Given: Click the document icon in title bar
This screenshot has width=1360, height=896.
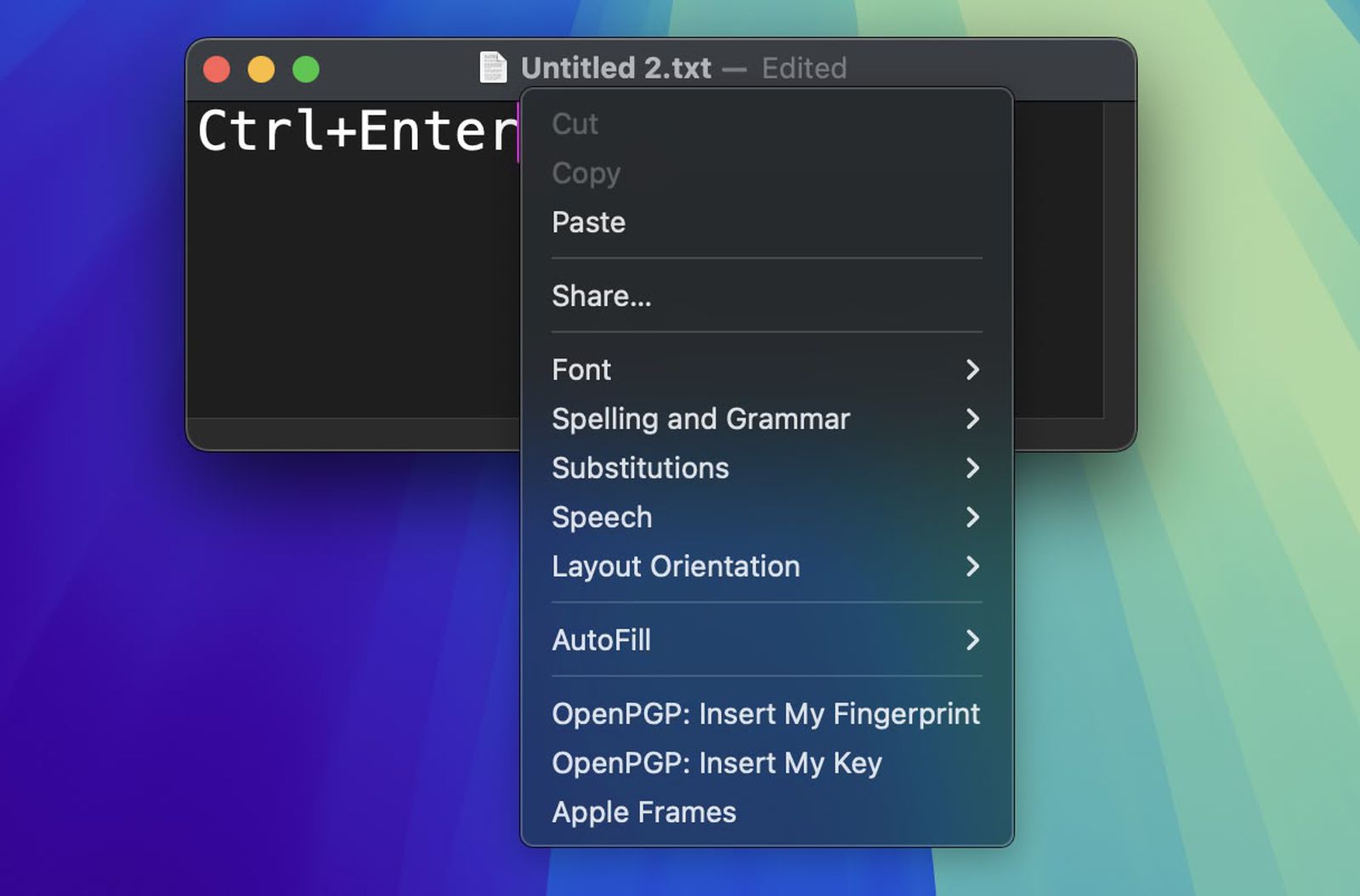Looking at the screenshot, I should point(493,68).
